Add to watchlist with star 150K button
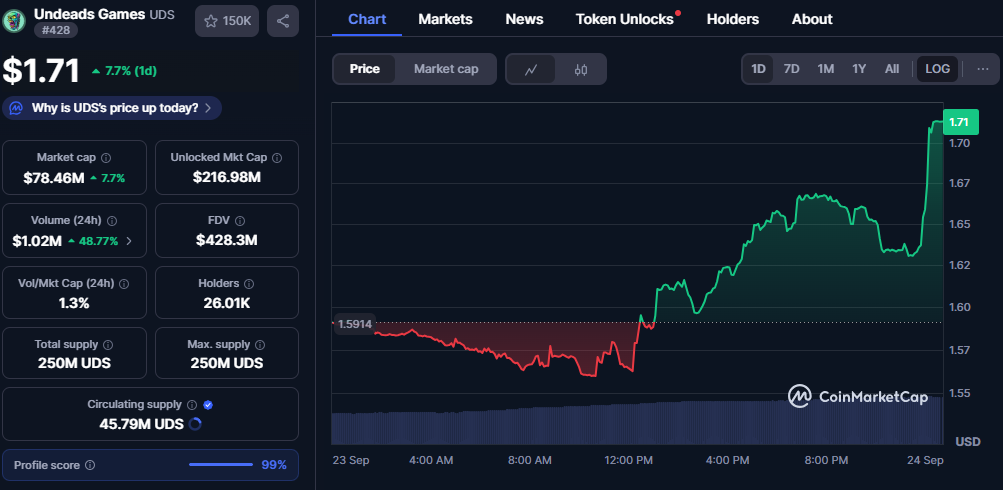 (x=226, y=21)
